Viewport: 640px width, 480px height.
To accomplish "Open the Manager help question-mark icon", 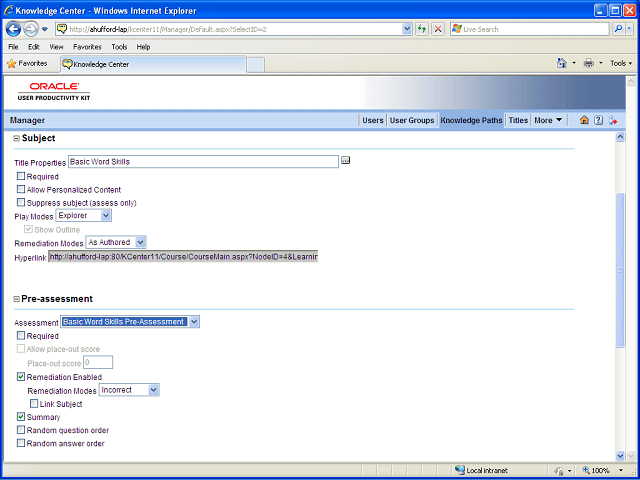I will click(598, 120).
